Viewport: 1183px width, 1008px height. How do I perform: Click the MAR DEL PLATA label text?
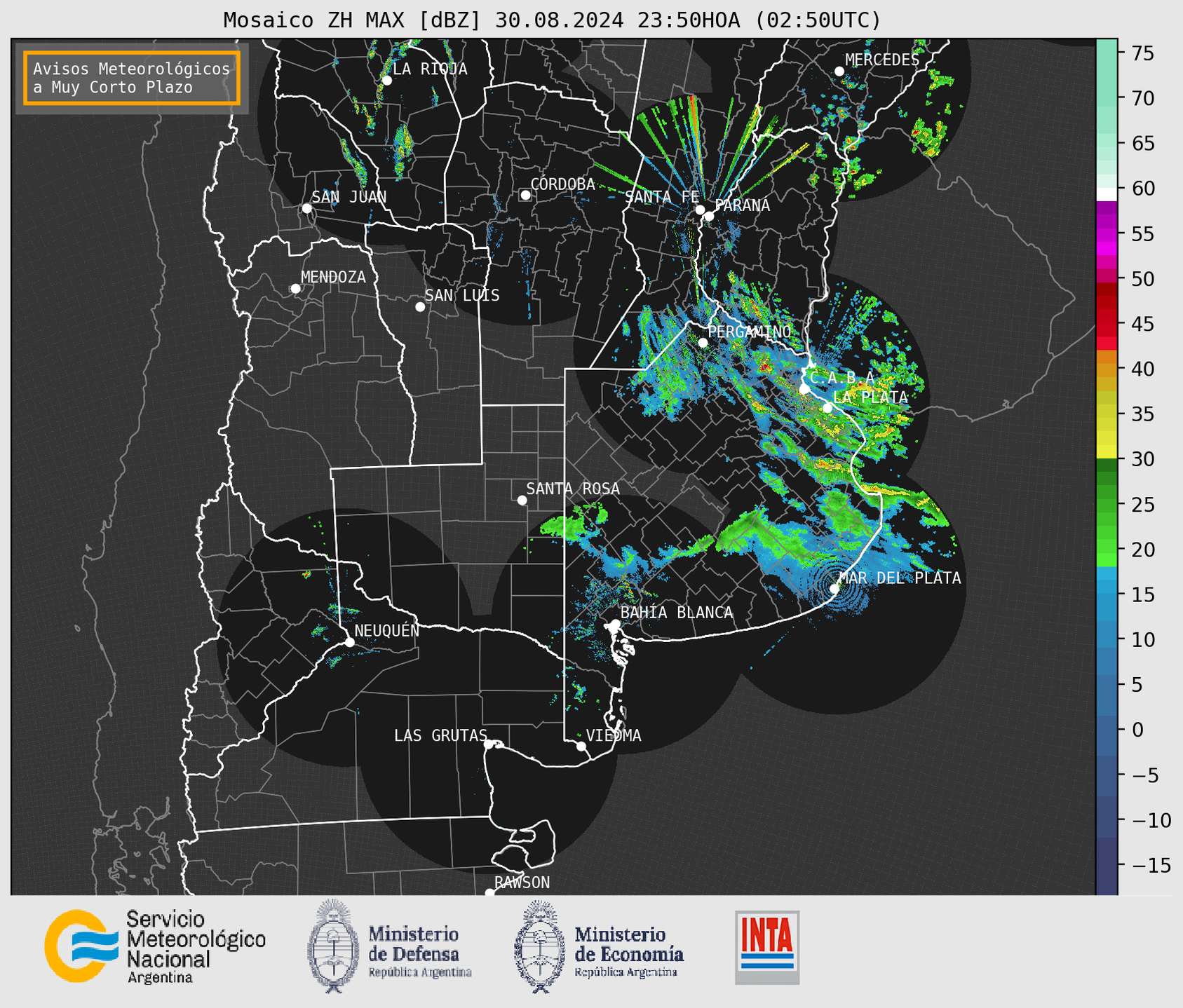point(900,578)
